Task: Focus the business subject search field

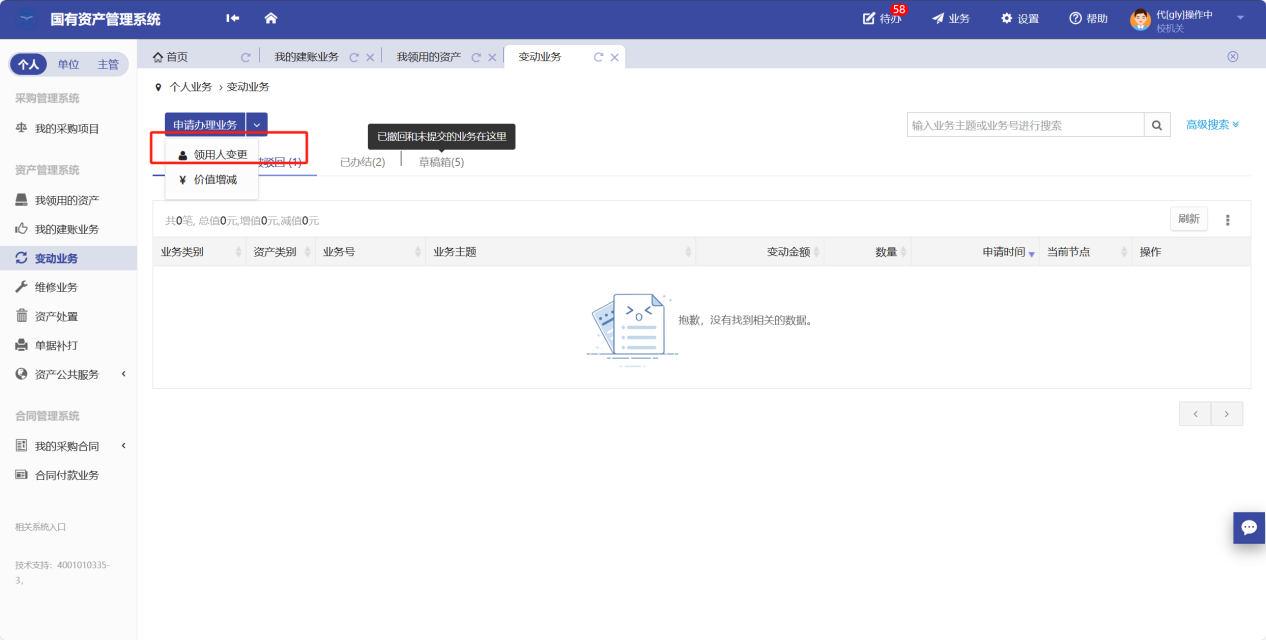Action: pyautogui.click(x=1025, y=125)
